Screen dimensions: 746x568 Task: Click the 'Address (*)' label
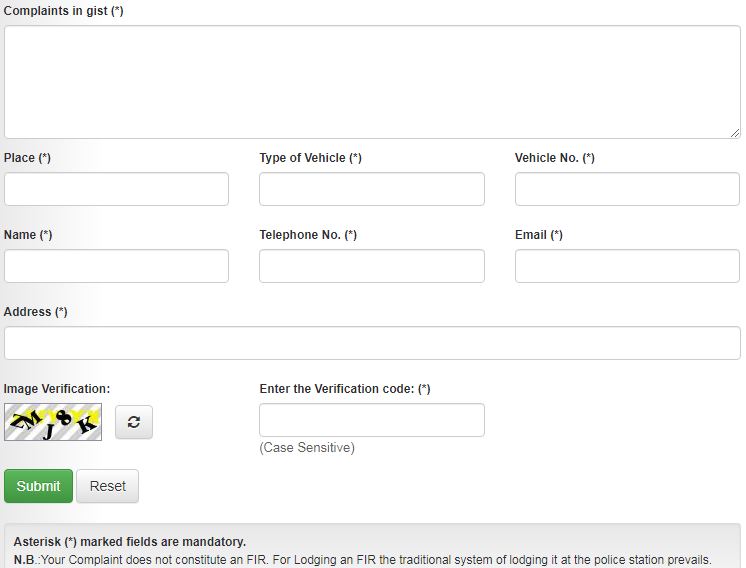[36, 312]
